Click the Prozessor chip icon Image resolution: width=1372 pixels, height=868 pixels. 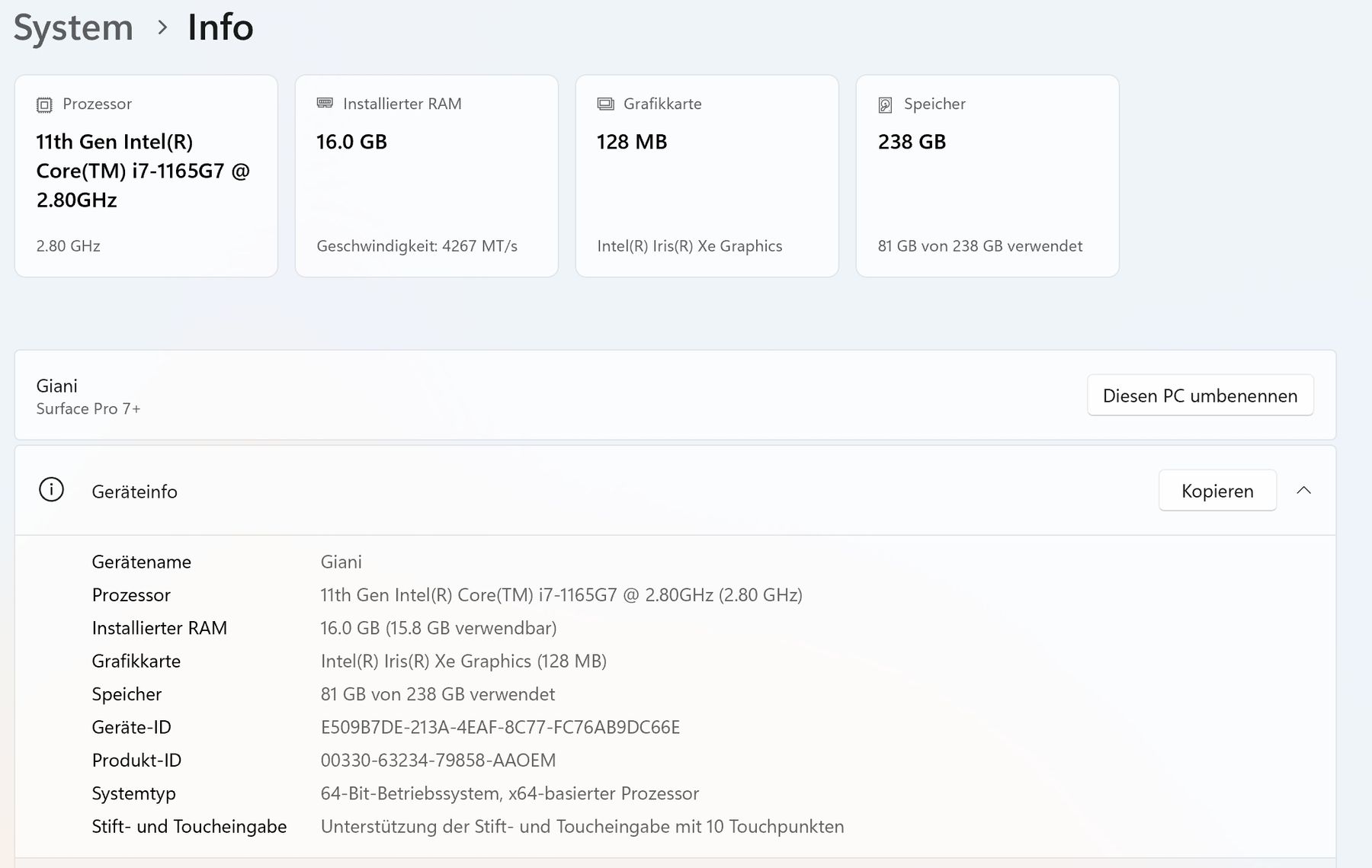pyautogui.click(x=44, y=104)
